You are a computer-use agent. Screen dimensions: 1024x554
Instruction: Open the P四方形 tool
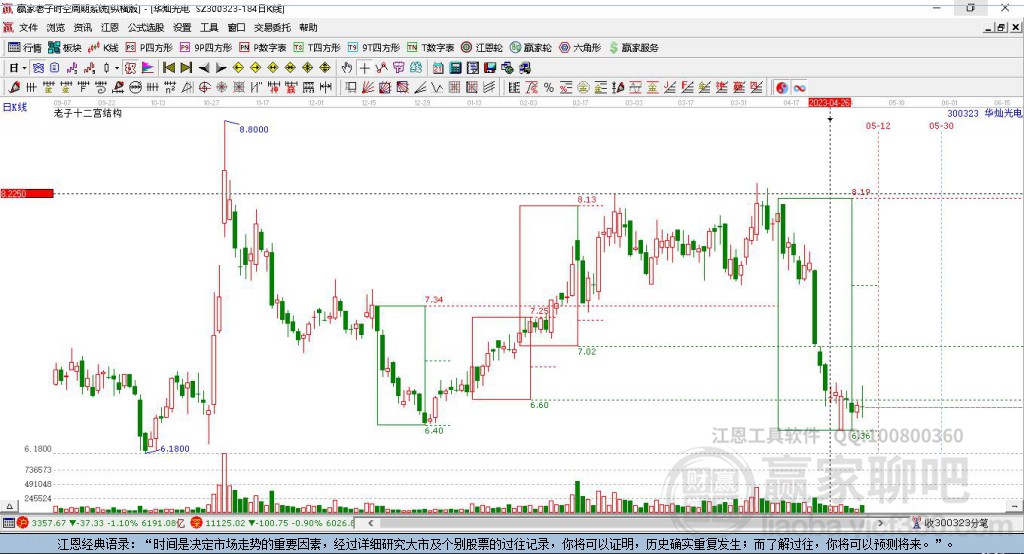[x=149, y=47]
